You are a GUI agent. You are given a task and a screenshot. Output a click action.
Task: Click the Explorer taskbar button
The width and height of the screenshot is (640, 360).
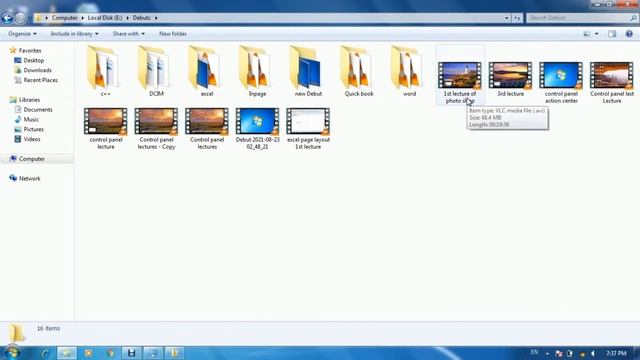coord(67,353)
